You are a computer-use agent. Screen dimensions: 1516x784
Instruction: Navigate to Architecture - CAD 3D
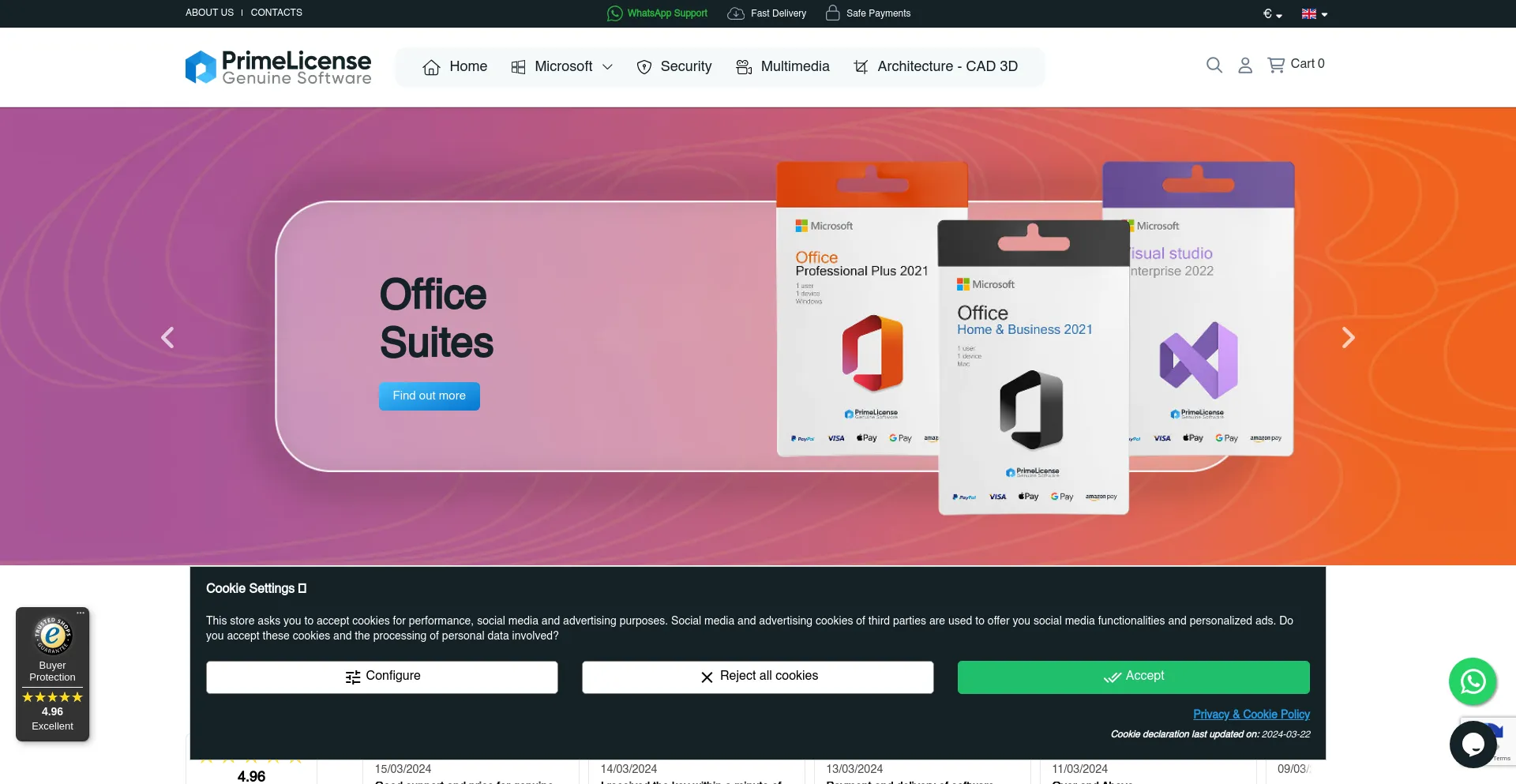point(936,67)
